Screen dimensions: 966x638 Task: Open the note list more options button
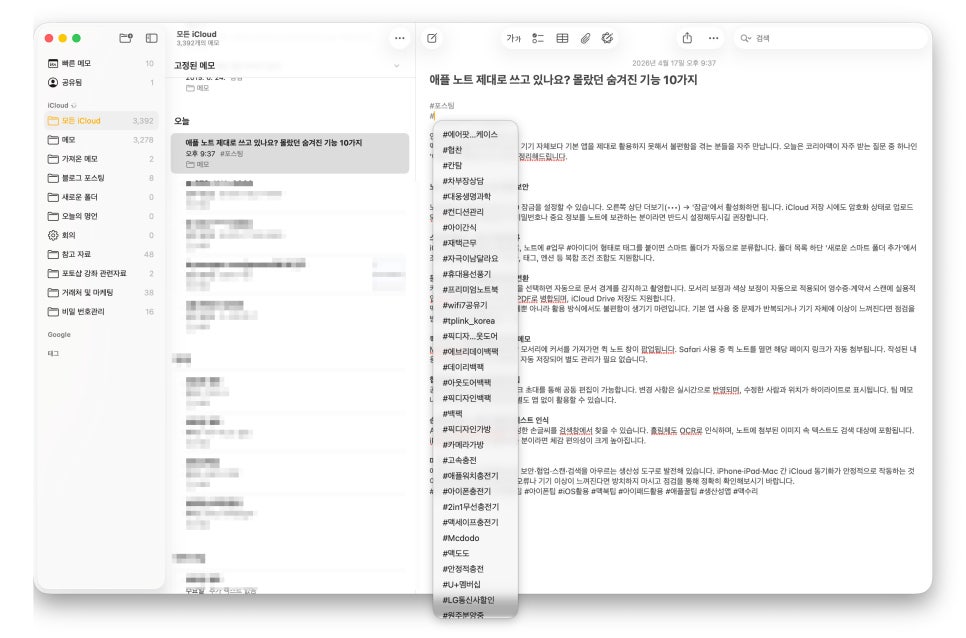(x=400, y=38)
